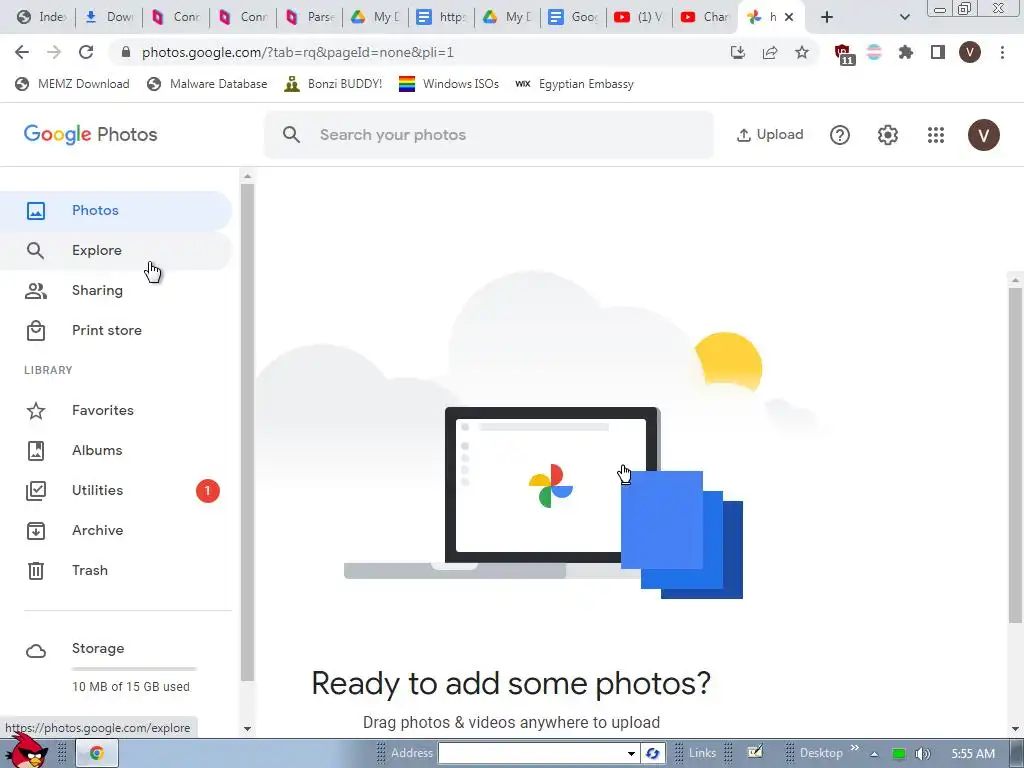Open the tab search dropdown
Viewport: 1024px width, 768px height.
[904, 17]
